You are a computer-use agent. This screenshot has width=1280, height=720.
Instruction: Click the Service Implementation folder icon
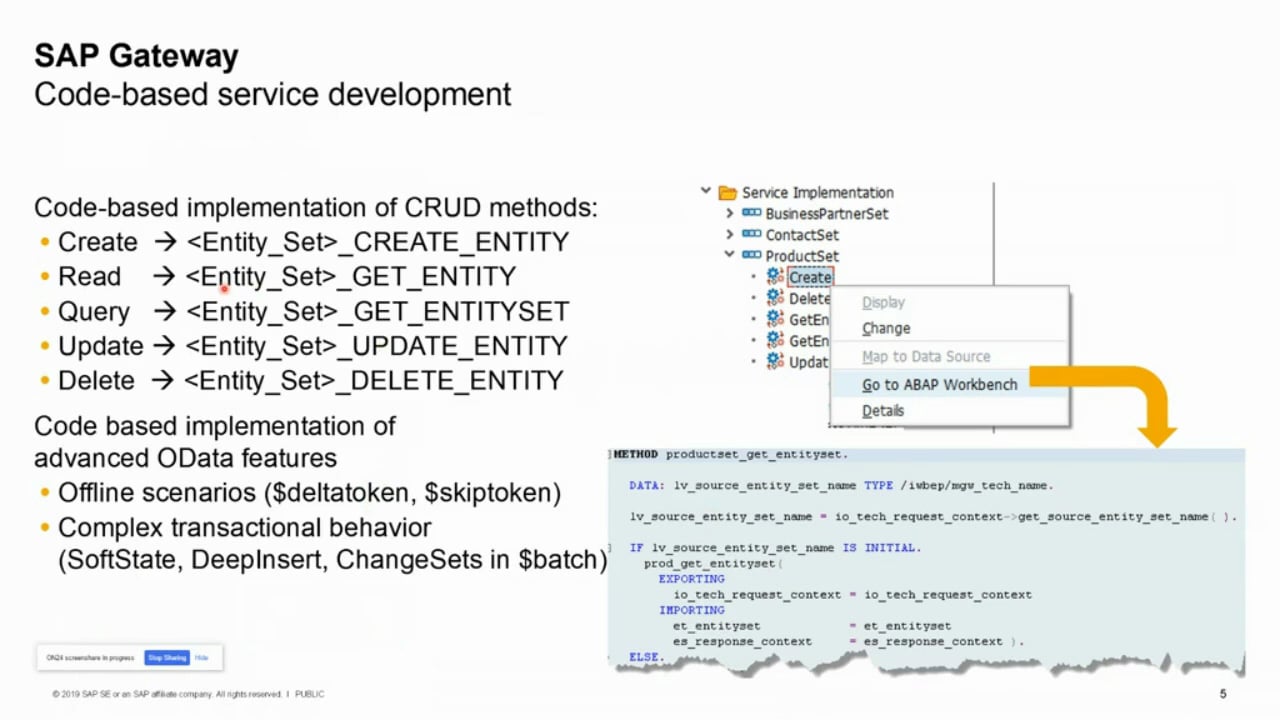727,192
